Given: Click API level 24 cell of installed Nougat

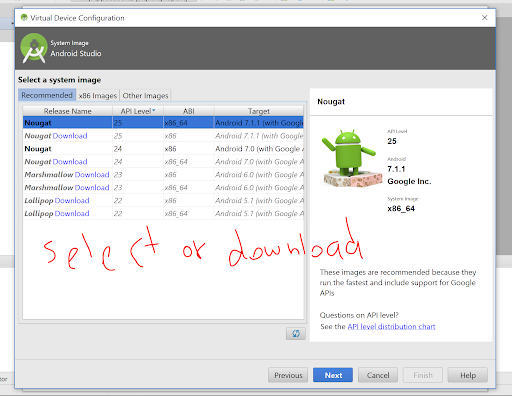Looking at the screenshot, I should point(138,149).
